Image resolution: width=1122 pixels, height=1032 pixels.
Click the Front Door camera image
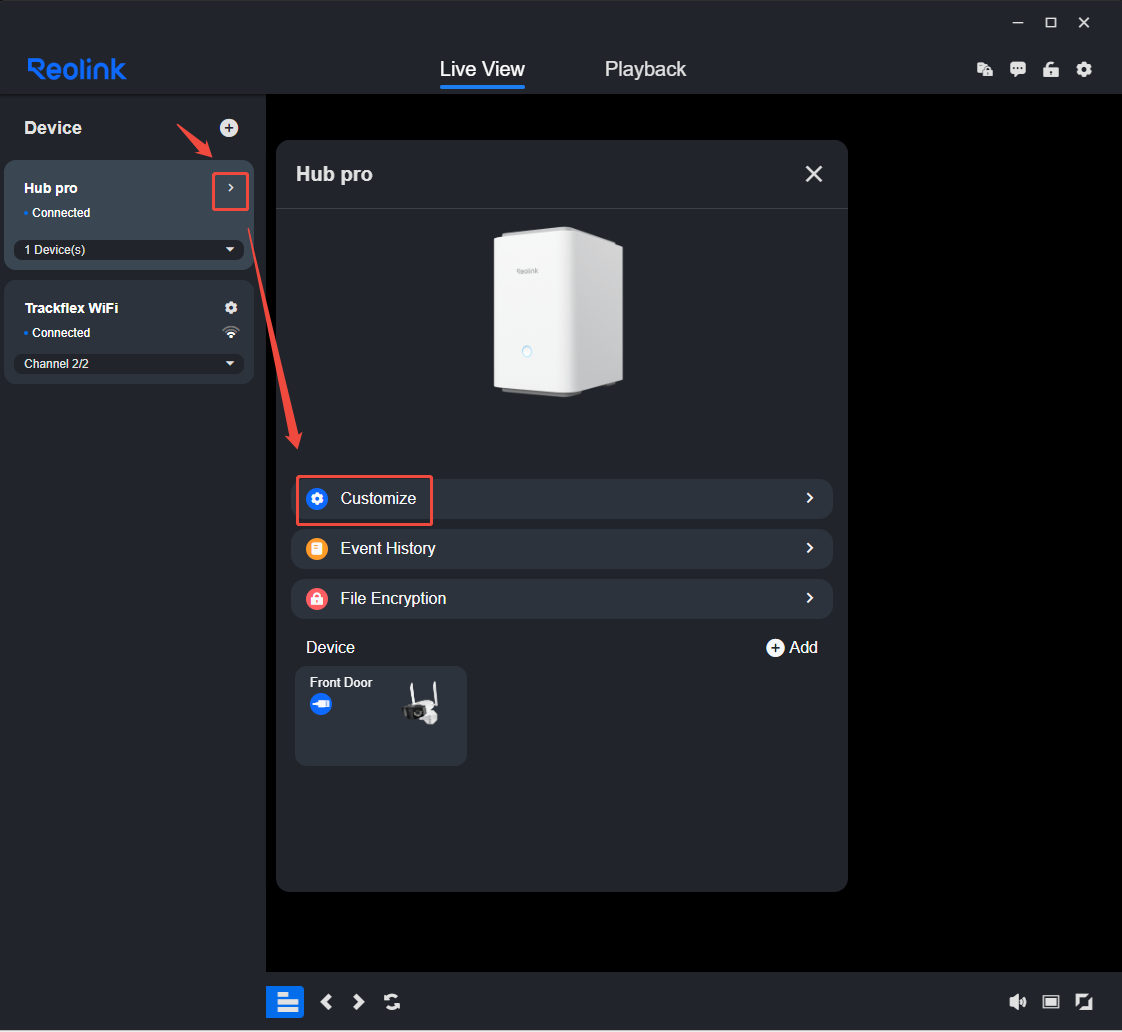421,704
